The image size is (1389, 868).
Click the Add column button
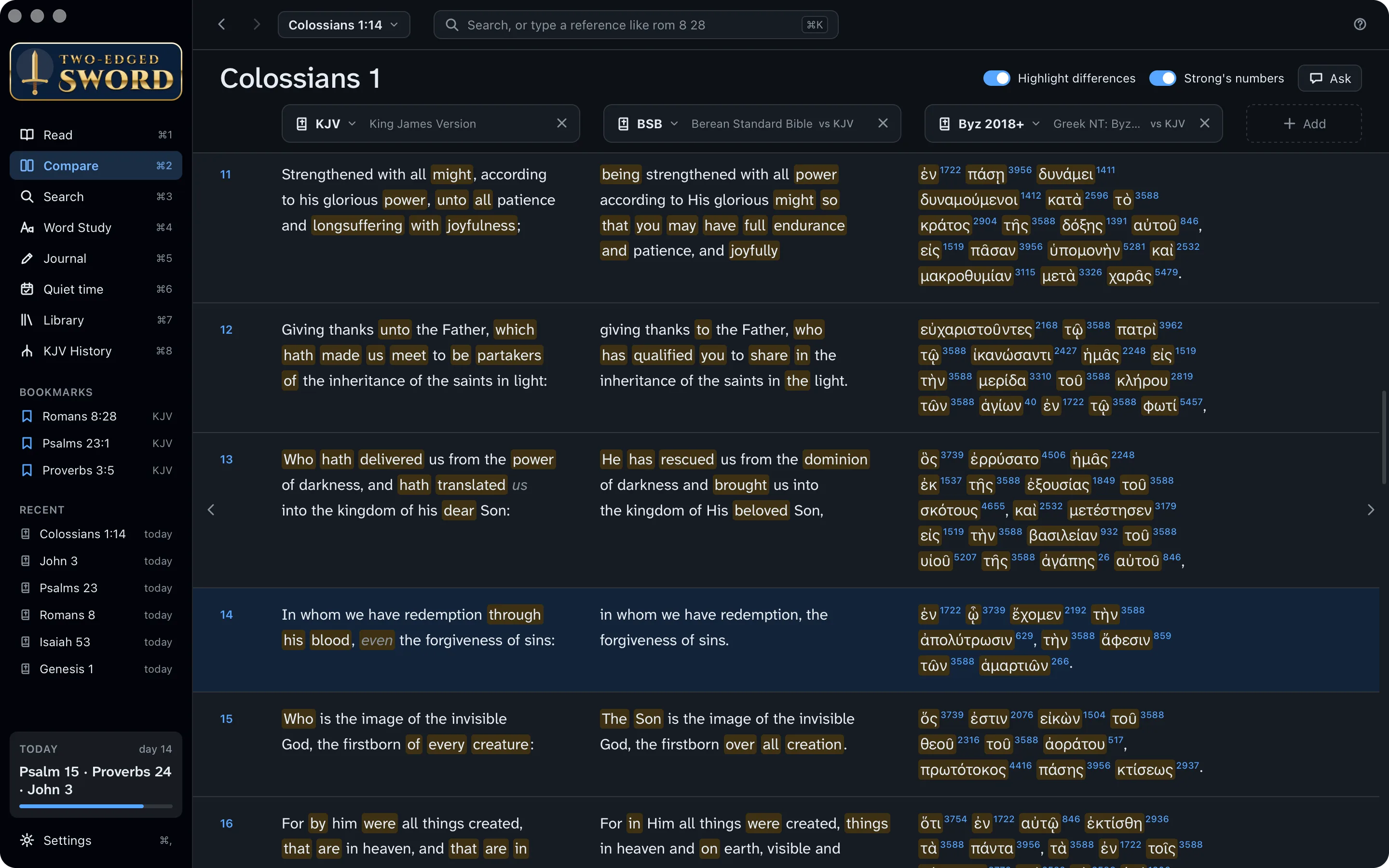(1304, 123)
